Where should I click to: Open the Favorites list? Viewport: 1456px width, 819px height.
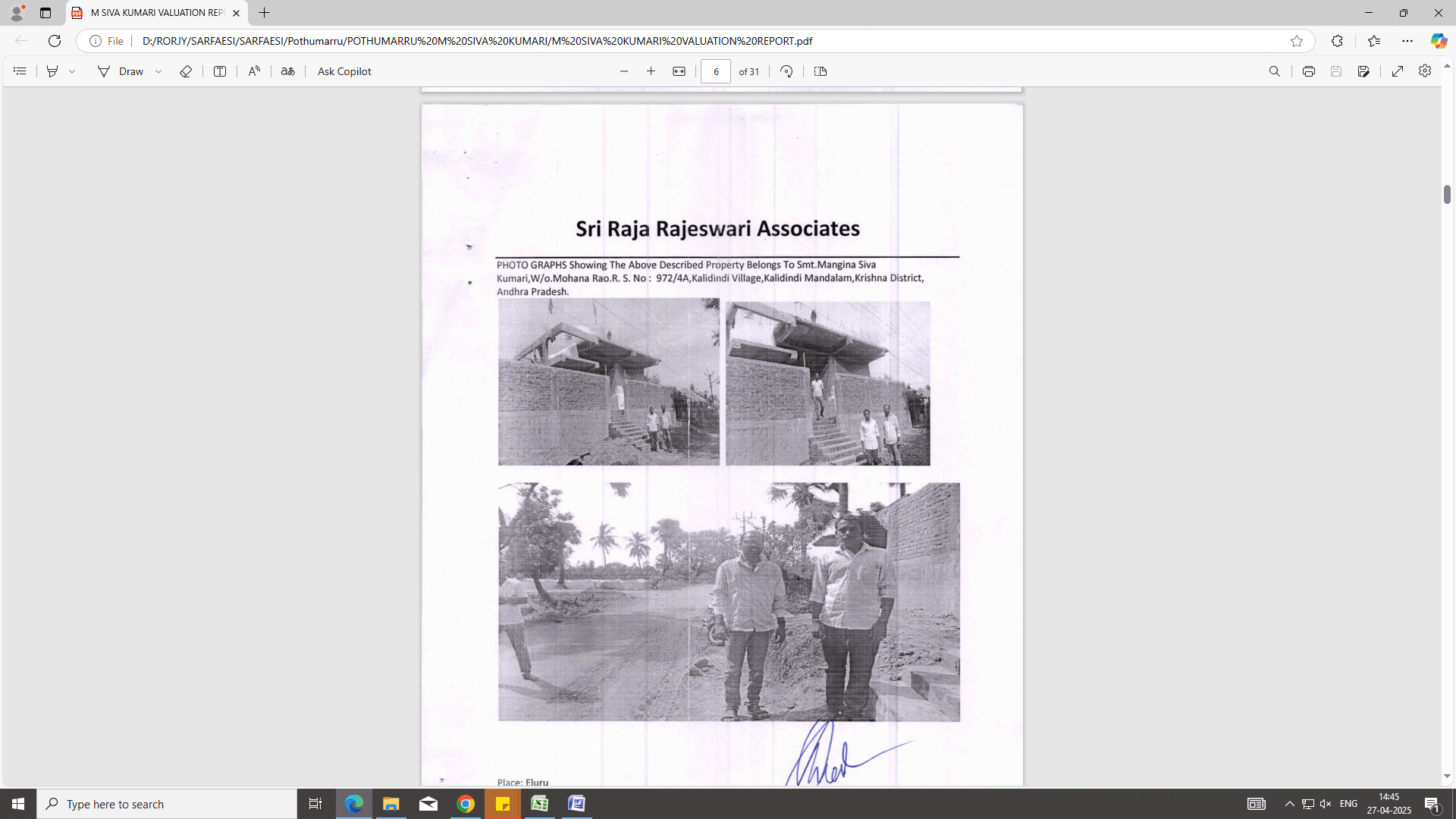click(1374, 41)
